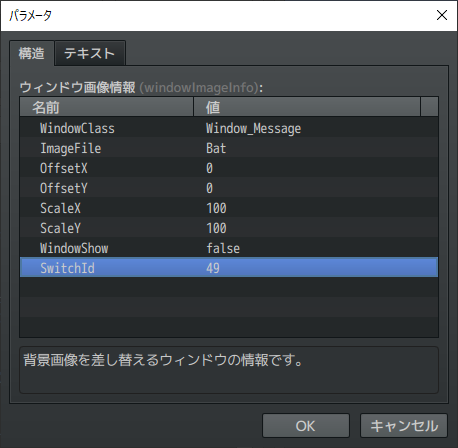Click the 値 column header

point(307,107)
